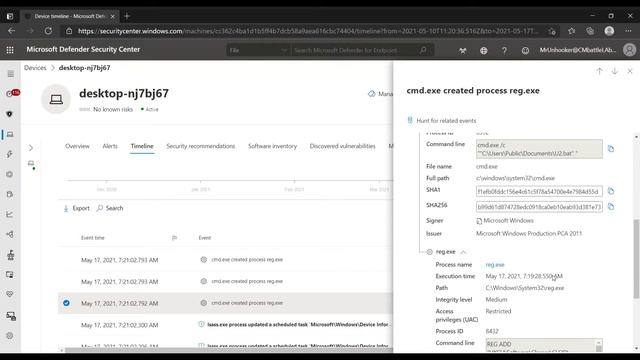Screen dimensions: 640x360
Task: Toggle the selected 7:21:02.792 AM row checkmark
Action: [66, 303]
